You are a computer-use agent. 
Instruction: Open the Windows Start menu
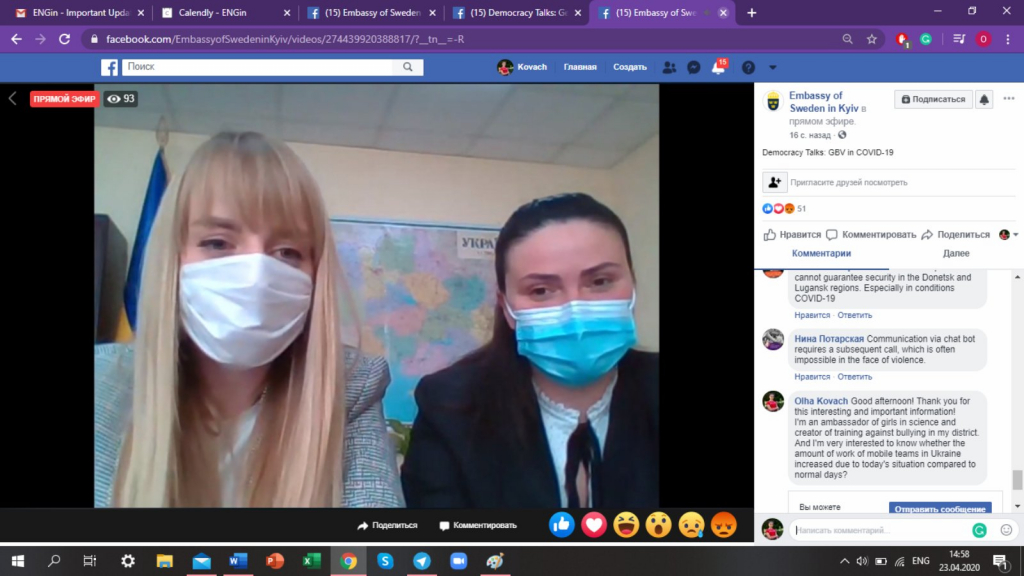point(18,561)
